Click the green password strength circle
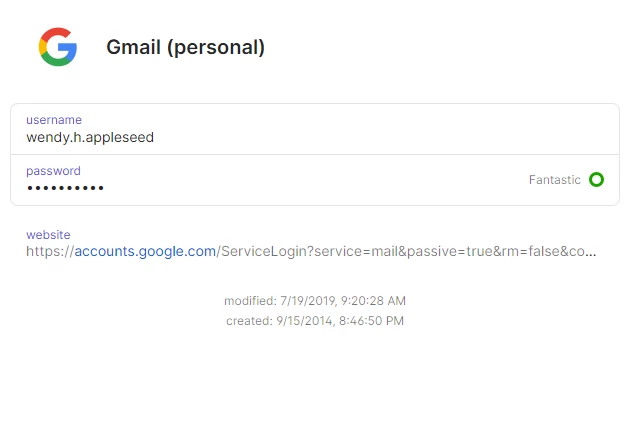 [596, 179]
